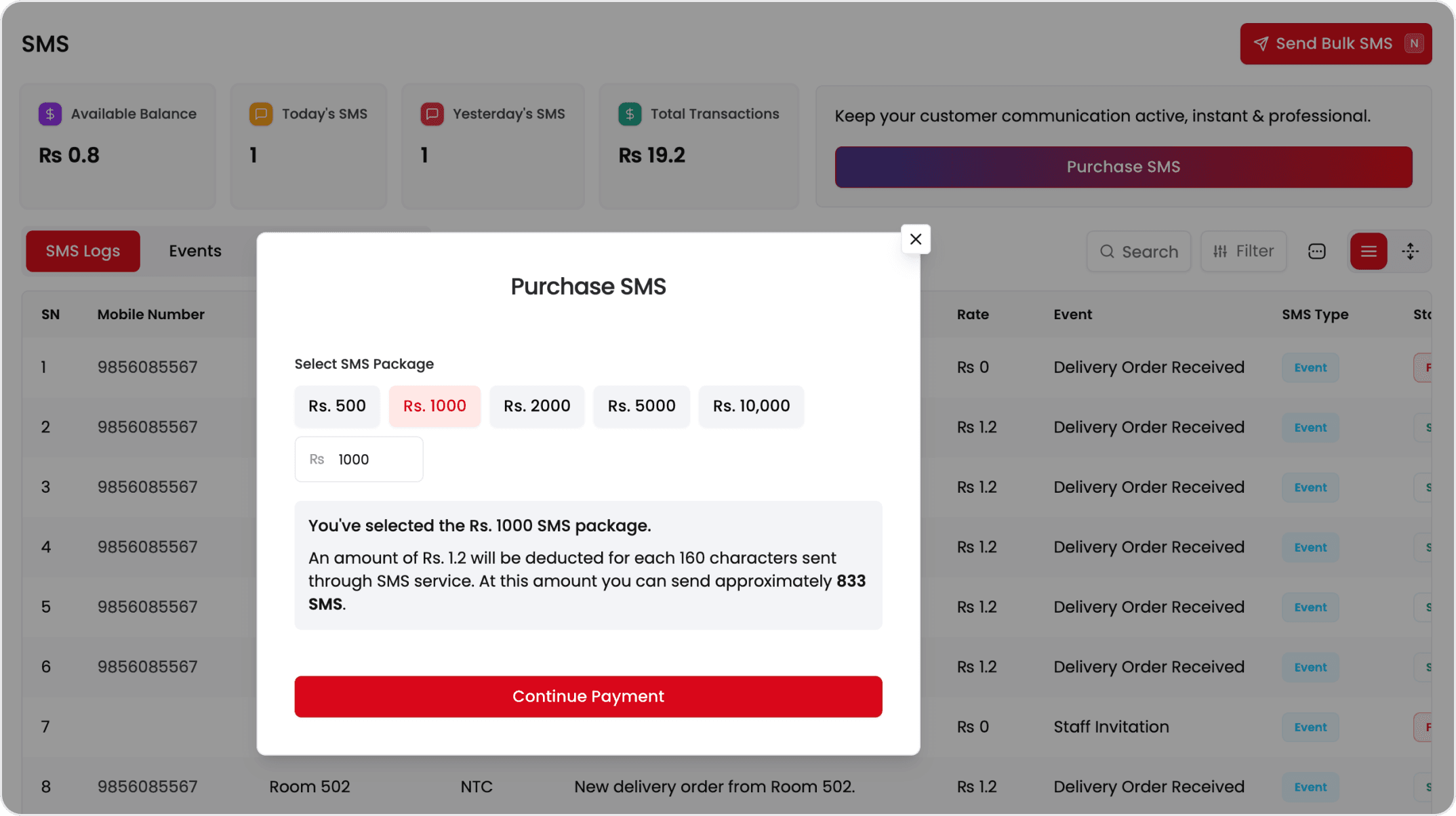Click Today's SMS chat icon
This screenshot has height=816, width=1456.
coord(261,114)
